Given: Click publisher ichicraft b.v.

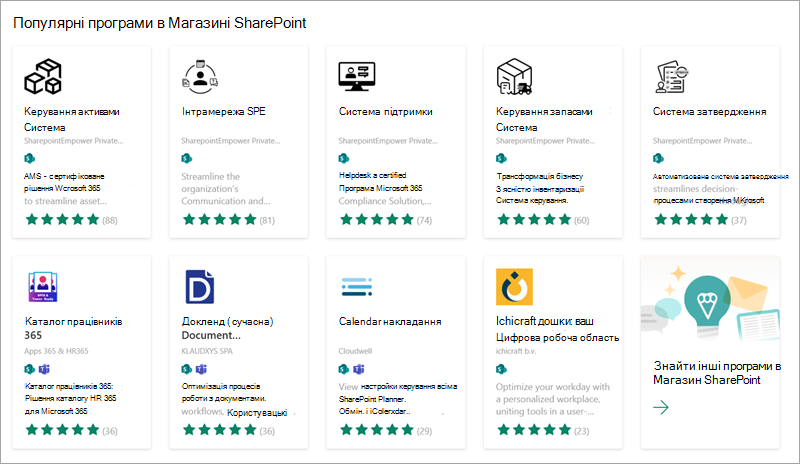Looking at the screenshot, I should pyautogui.click(x=516, y=351).
